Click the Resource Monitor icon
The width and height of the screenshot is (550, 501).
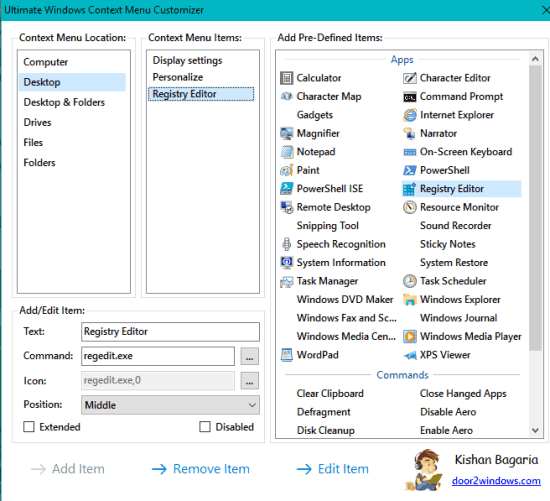pos(409,207)
